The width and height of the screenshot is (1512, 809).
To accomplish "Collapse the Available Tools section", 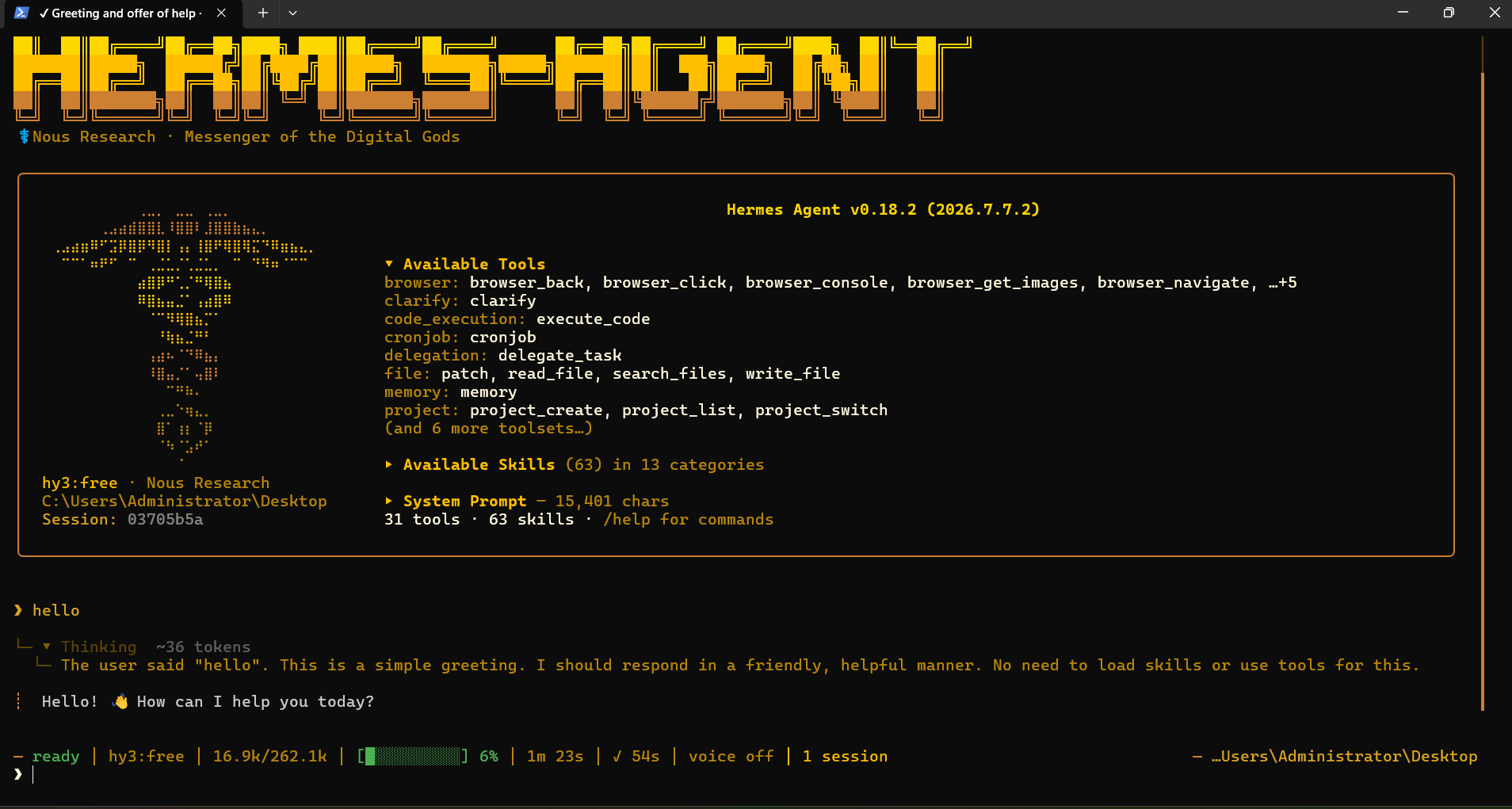I will (x=389, y=264).
